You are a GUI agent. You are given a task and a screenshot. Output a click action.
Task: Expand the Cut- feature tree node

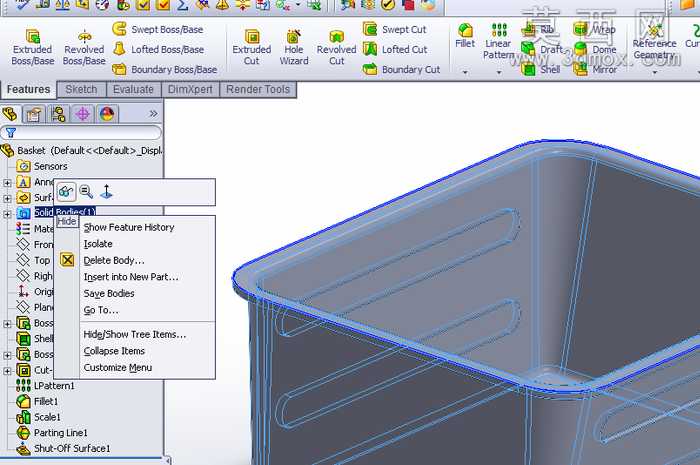click(7, 371)
